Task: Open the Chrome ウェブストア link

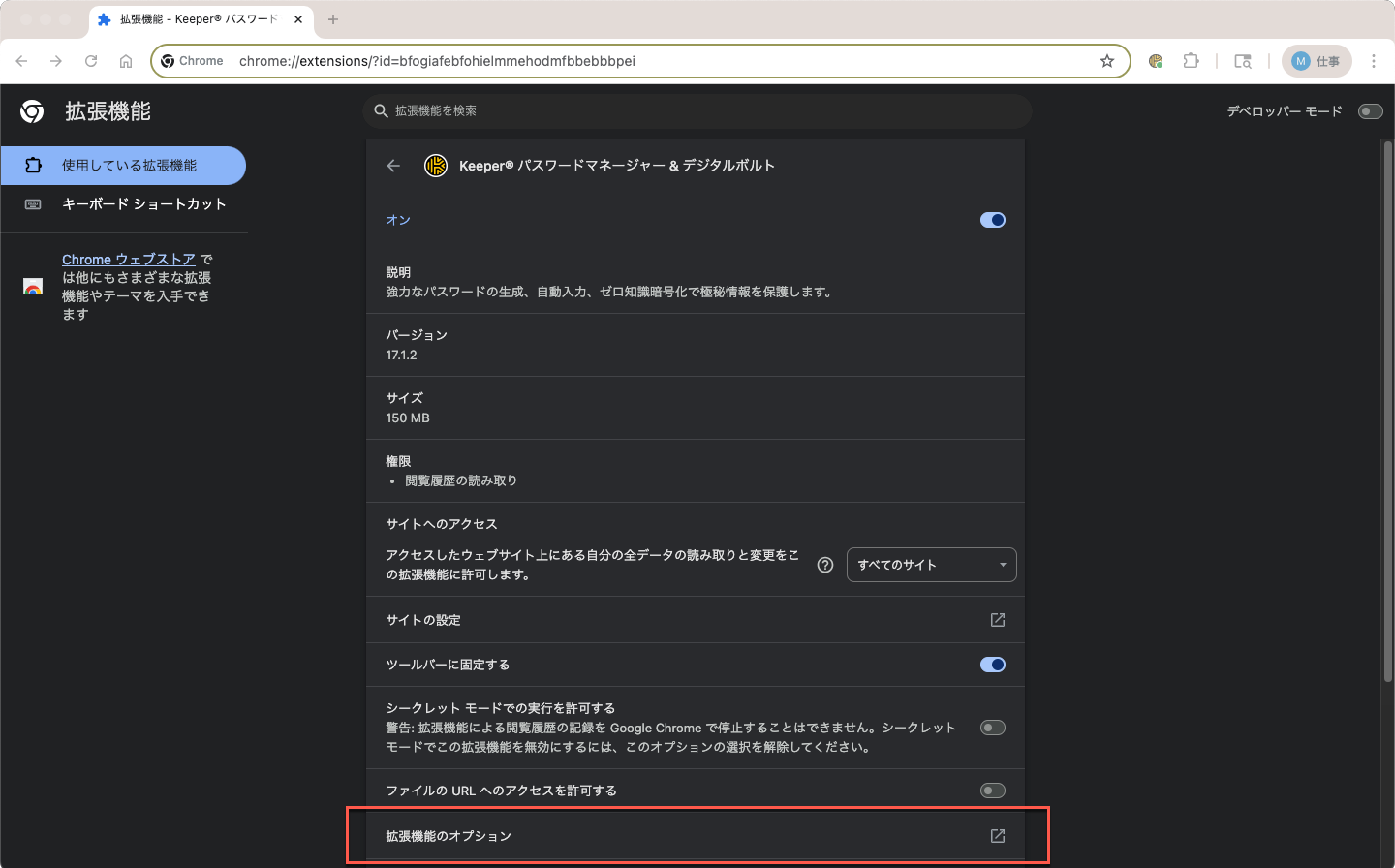Action: pos(128,260)
